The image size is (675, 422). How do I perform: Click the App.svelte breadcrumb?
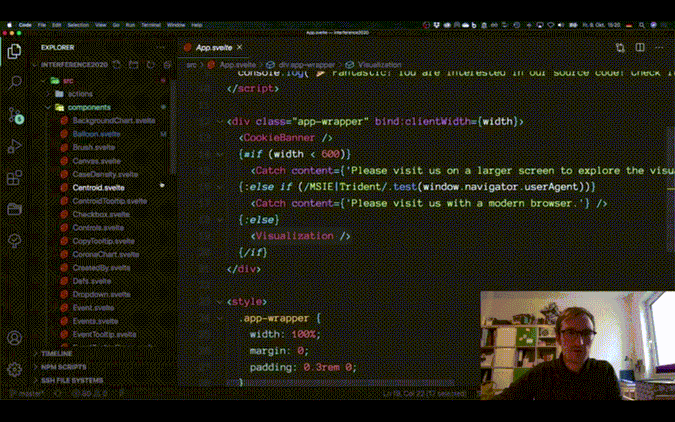tap(232, 65)
